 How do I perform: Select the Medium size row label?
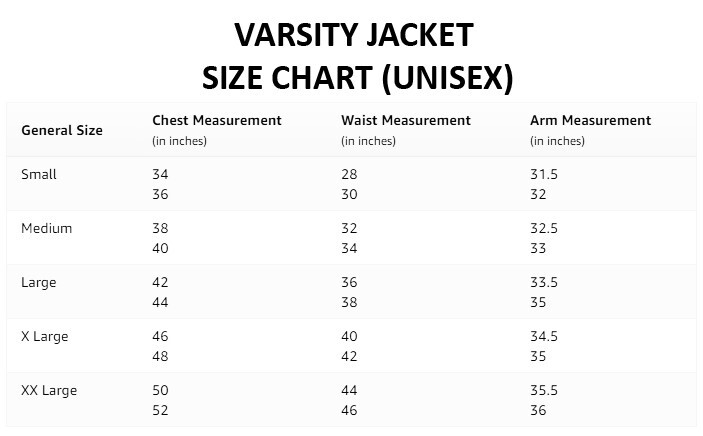coord(47,228)
